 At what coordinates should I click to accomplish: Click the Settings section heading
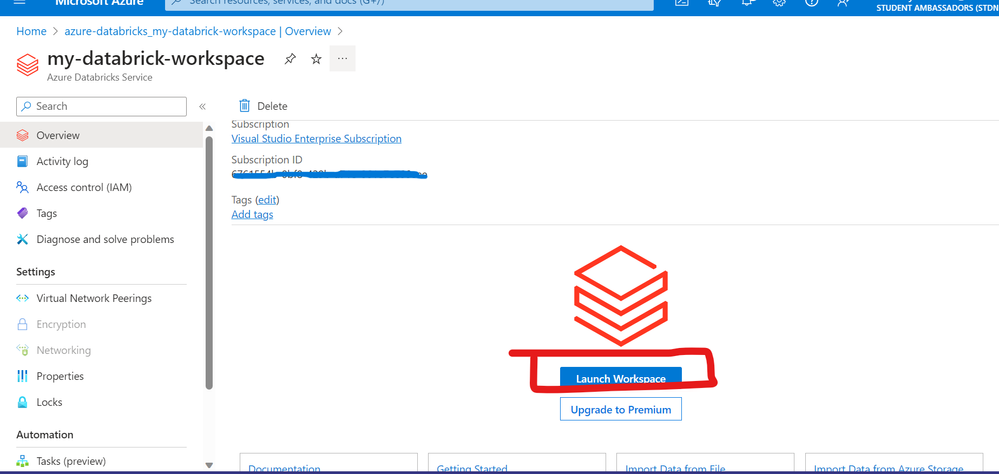pyautogui.click(x=36, y=272)
